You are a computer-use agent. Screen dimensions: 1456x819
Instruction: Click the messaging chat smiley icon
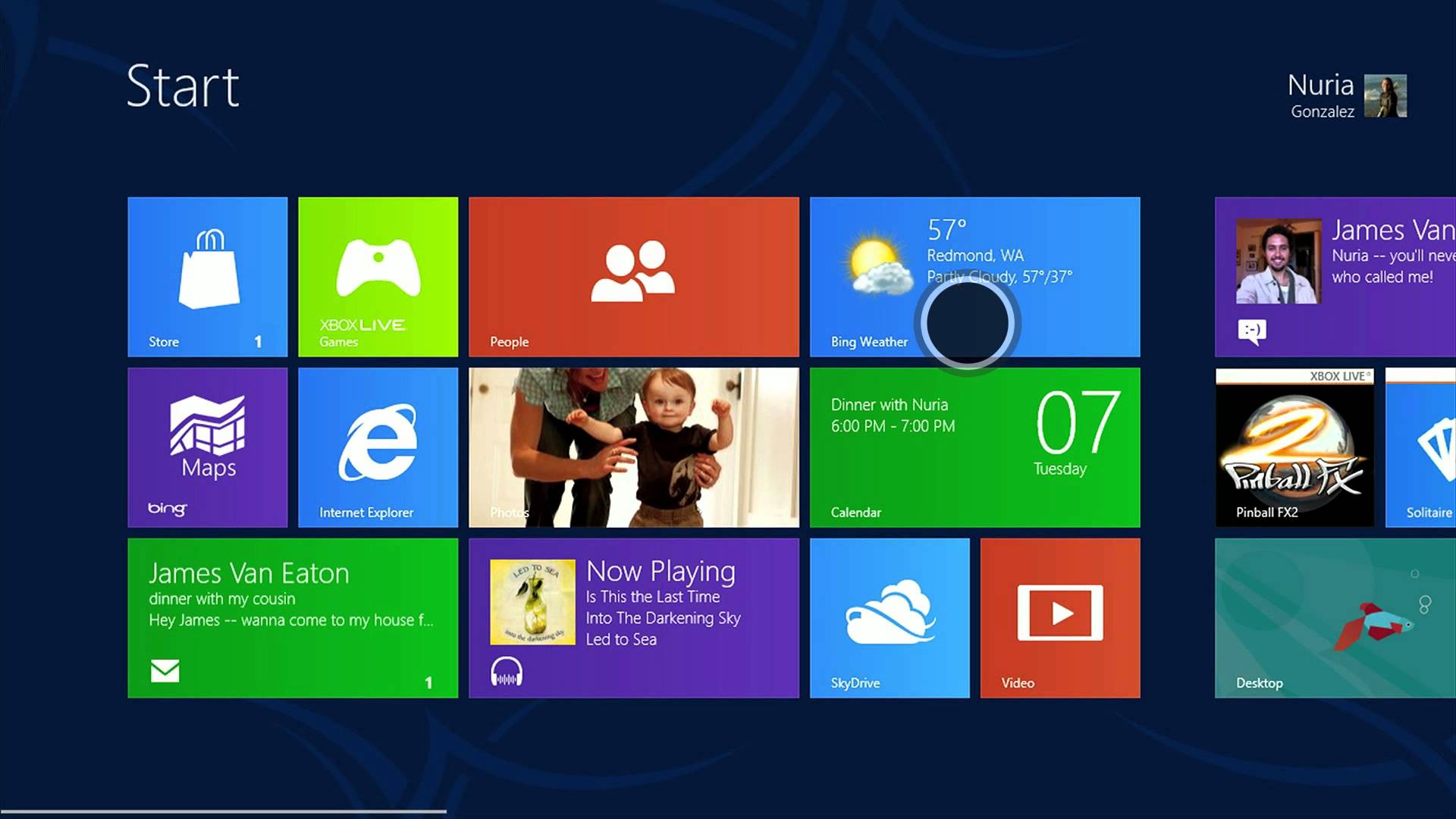(1251, 331)
